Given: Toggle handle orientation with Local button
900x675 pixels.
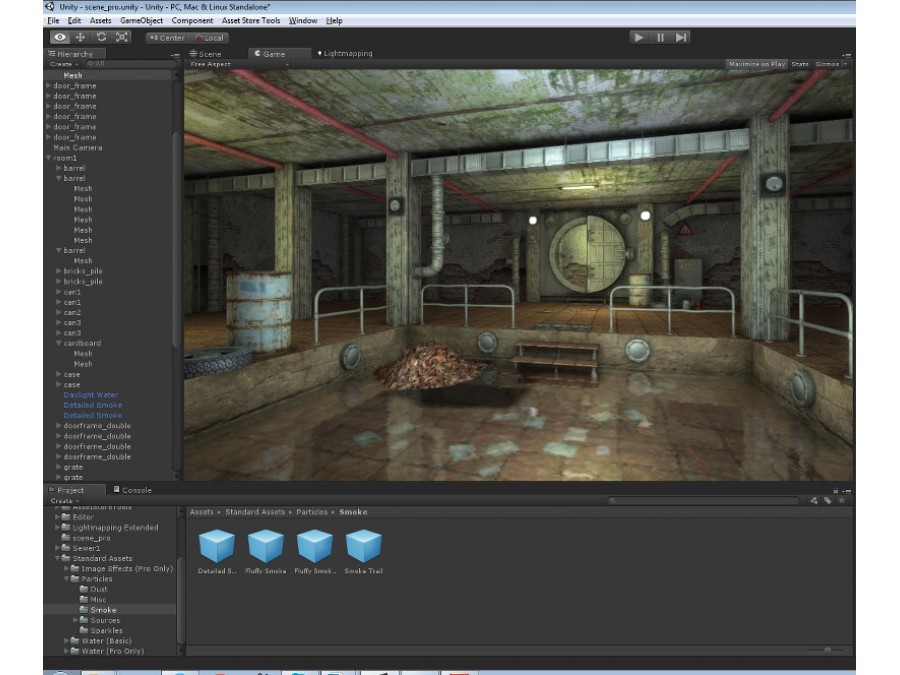Looking at the screenshot, I should pos(209,38).
